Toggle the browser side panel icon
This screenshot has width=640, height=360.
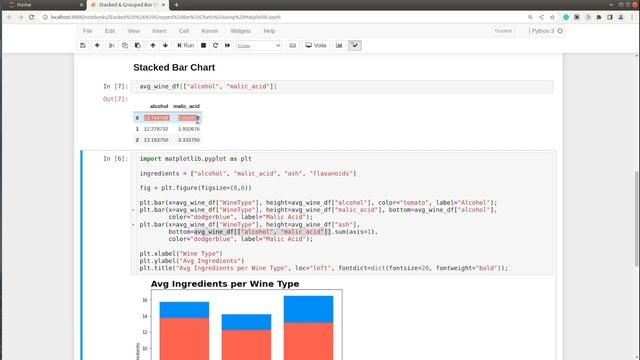[x=610, y=17]
